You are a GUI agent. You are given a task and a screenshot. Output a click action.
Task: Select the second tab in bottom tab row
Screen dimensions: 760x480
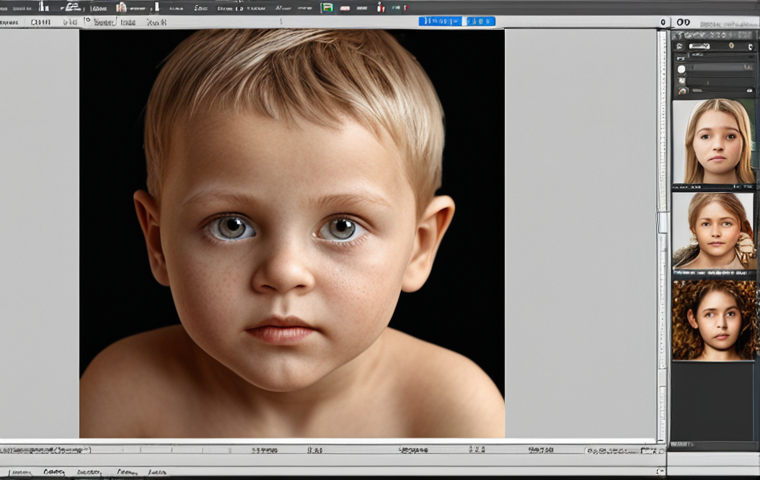[54, 471]
